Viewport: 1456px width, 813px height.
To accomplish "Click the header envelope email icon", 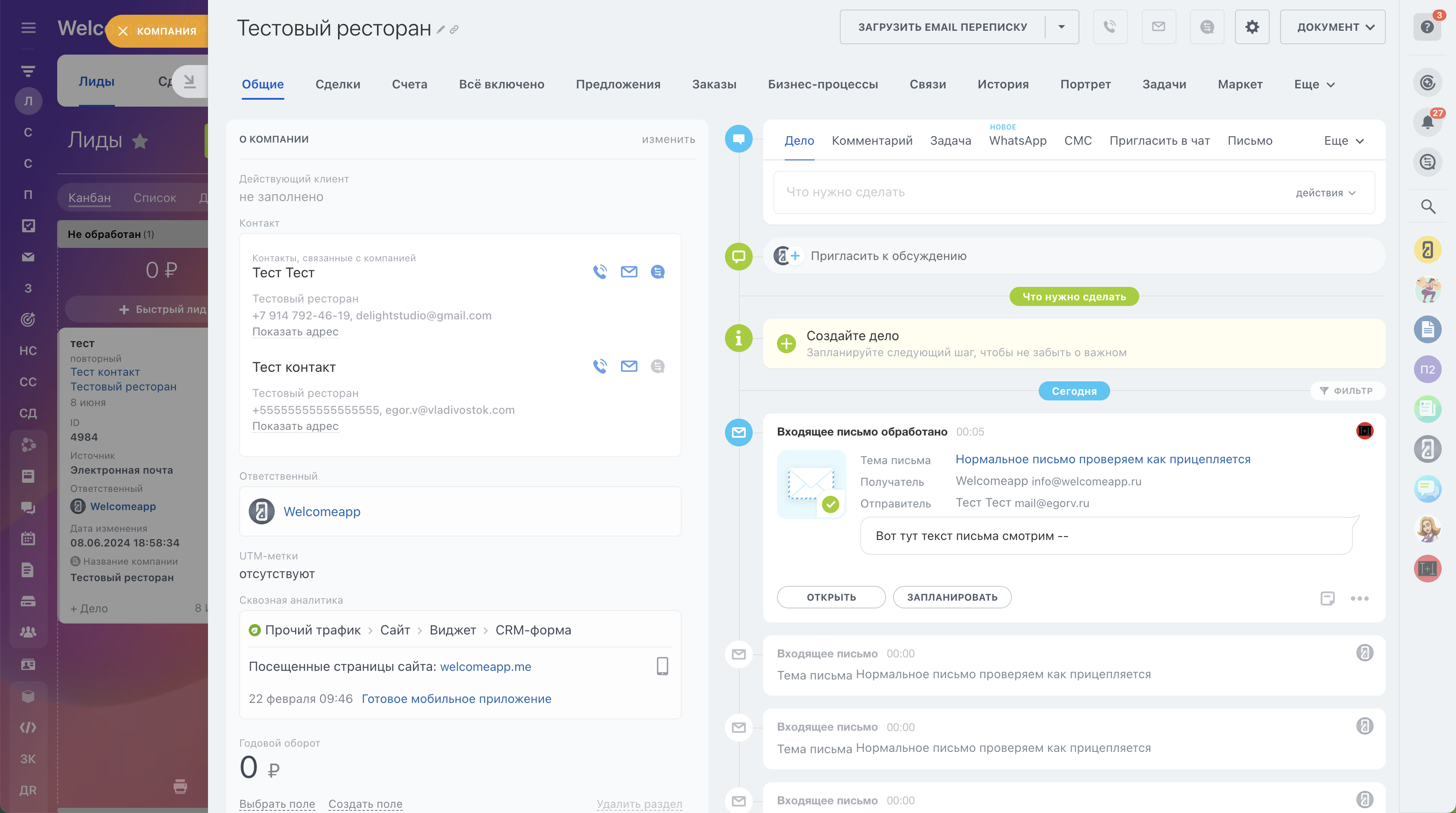I will (x=1158, y=26).
